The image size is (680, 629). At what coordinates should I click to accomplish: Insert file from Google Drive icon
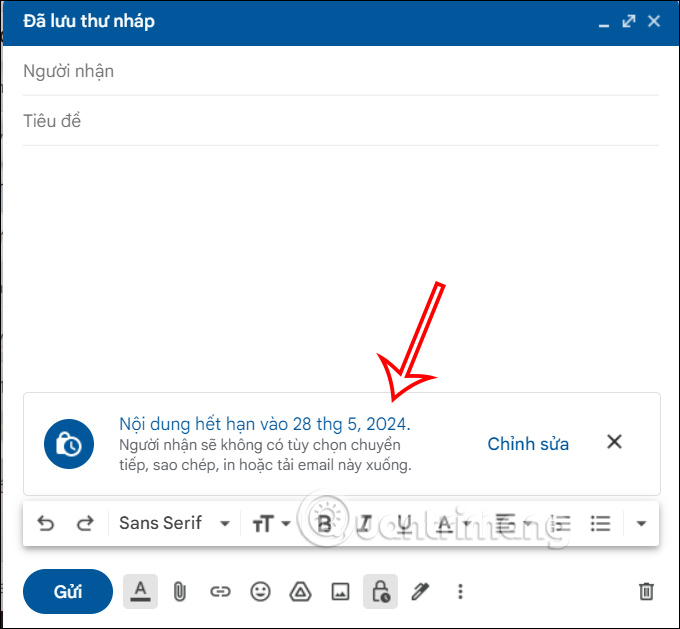pyautogui.click(x=300, y=591)
